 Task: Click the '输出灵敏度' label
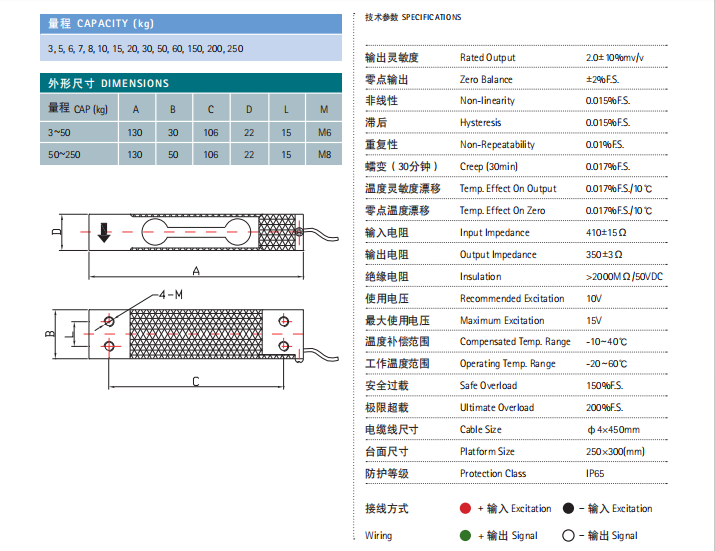coord(392,57)
